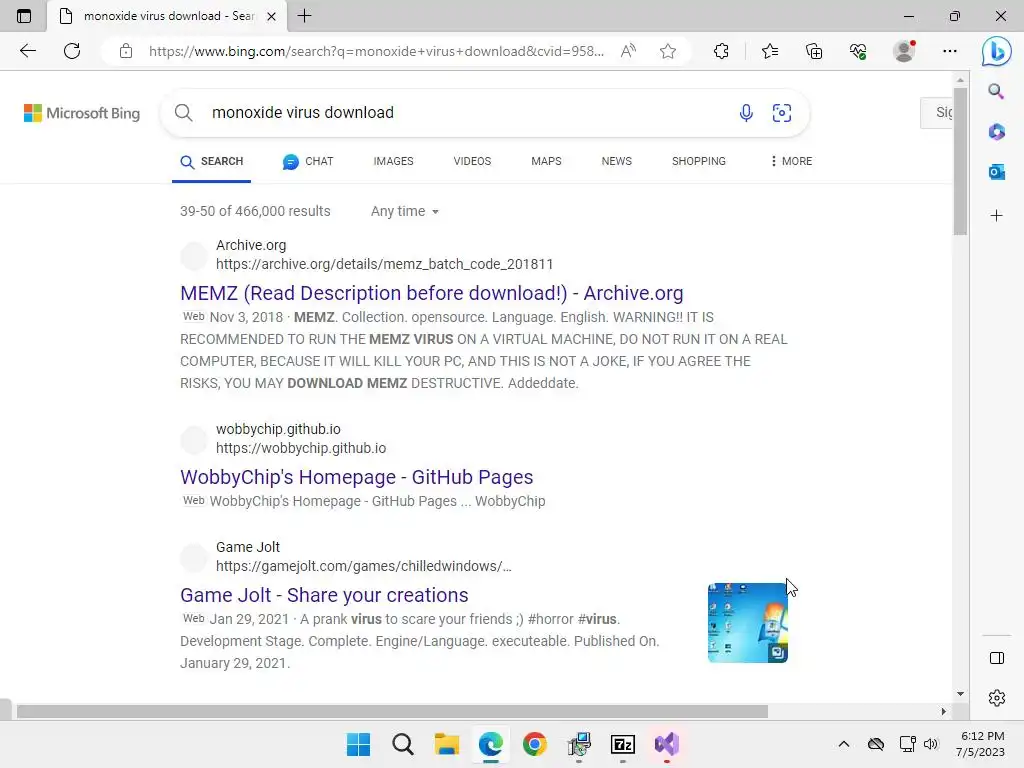Expand the MORE search categories menu
Viewport: 1024px width, 768px height.
[x=791, y=161]
